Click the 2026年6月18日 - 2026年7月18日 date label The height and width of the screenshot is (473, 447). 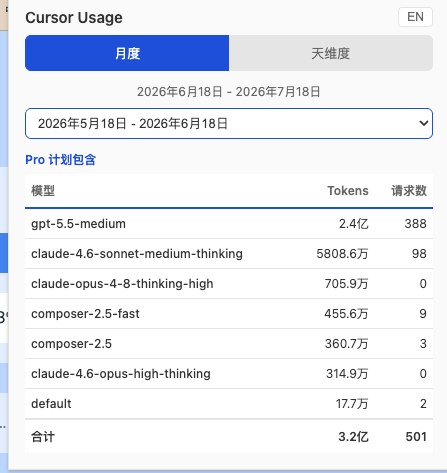click(229, 92)
